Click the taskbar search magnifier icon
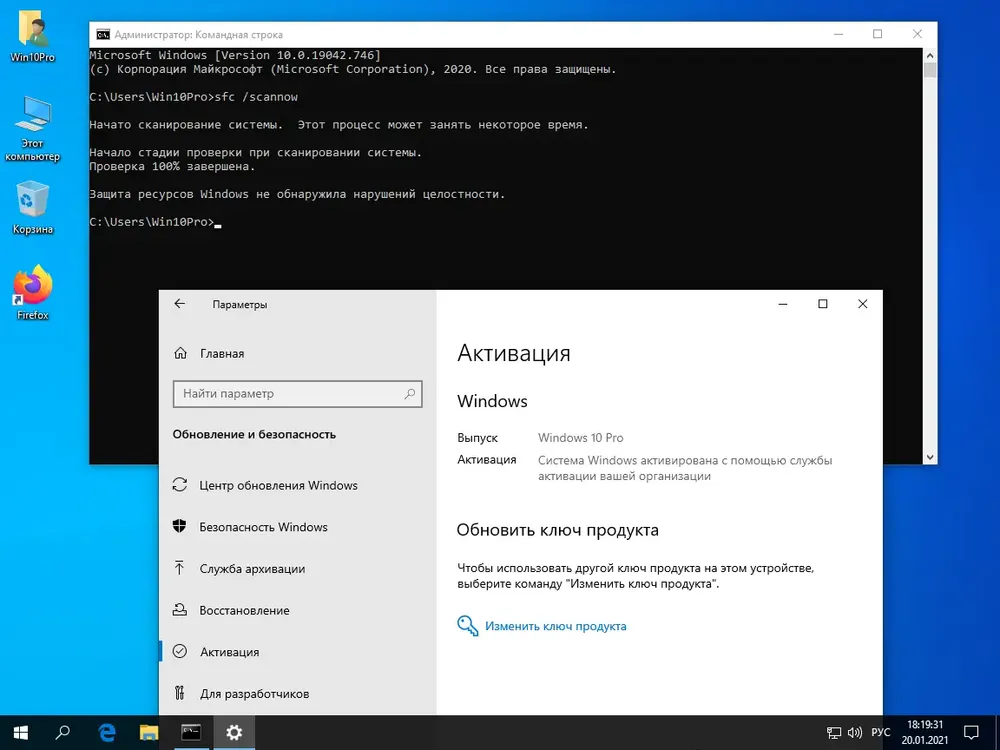The height and width of the screenshot is (750, 1000). click(62, 732)
